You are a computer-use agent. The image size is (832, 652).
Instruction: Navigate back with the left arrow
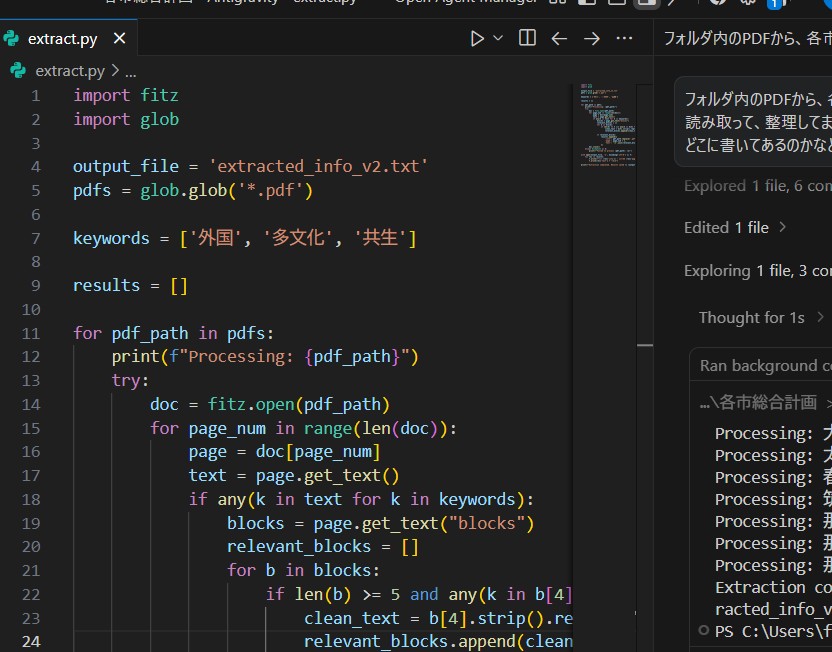pos(559,39)
